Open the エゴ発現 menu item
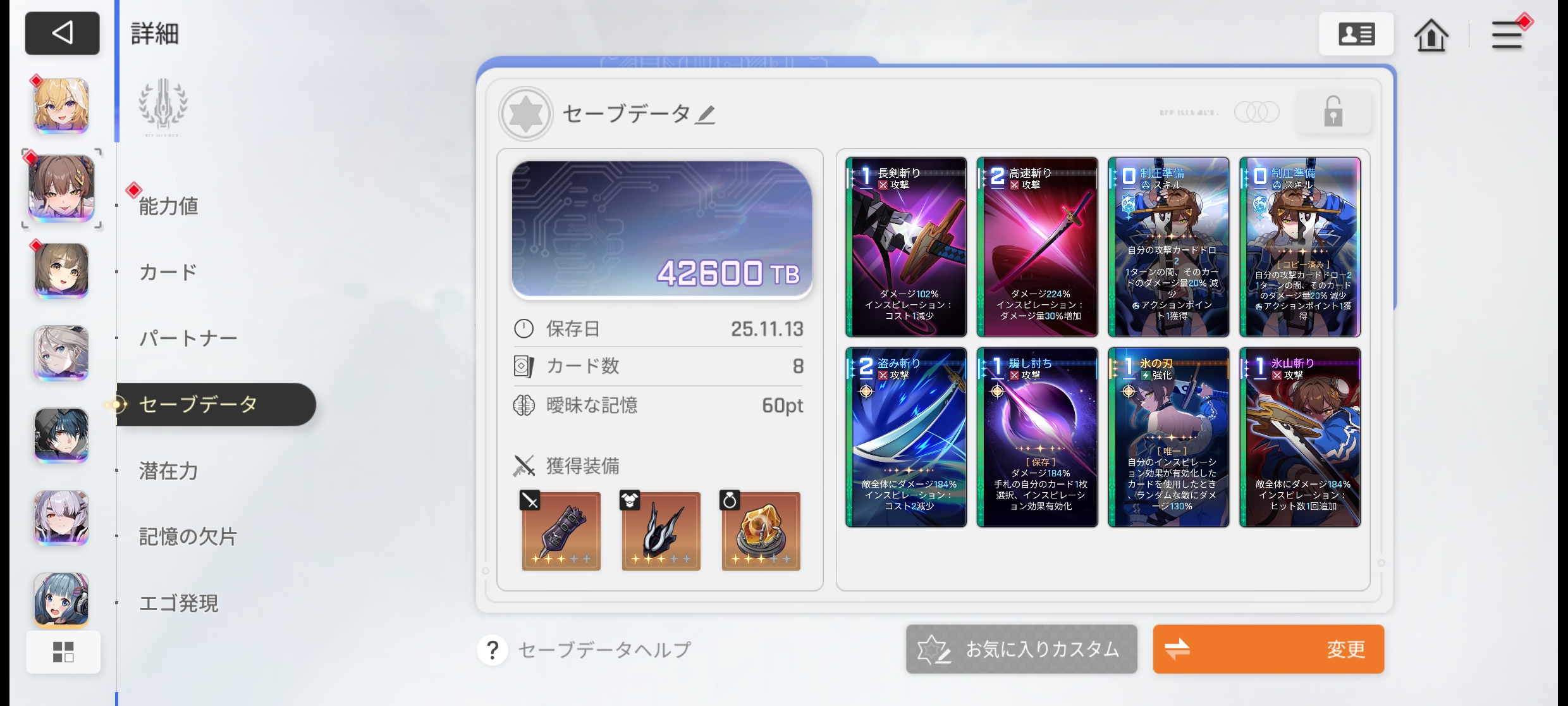Screen dimensions: 1568x706 point(178,603)
